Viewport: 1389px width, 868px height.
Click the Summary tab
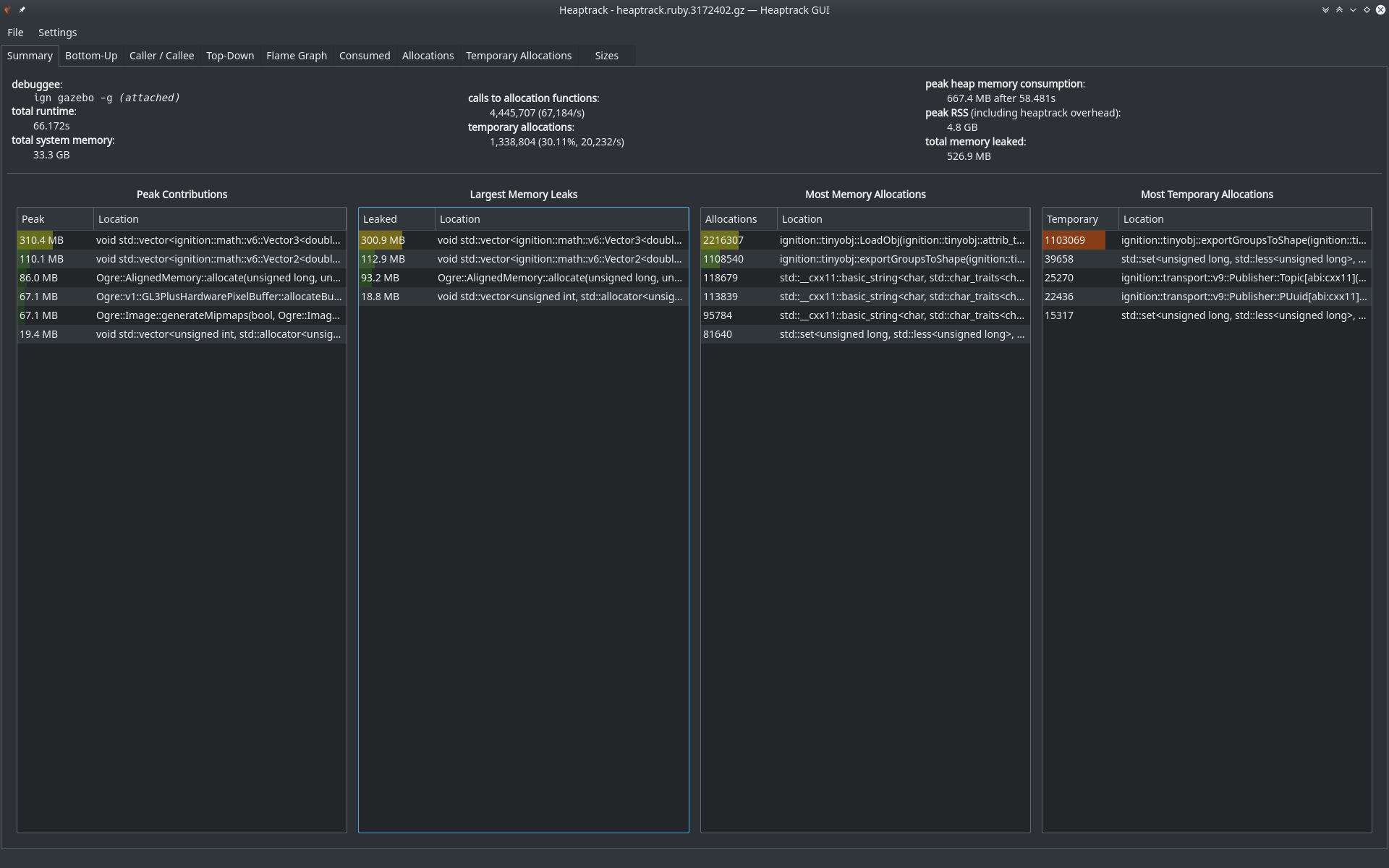click(30, 55)
